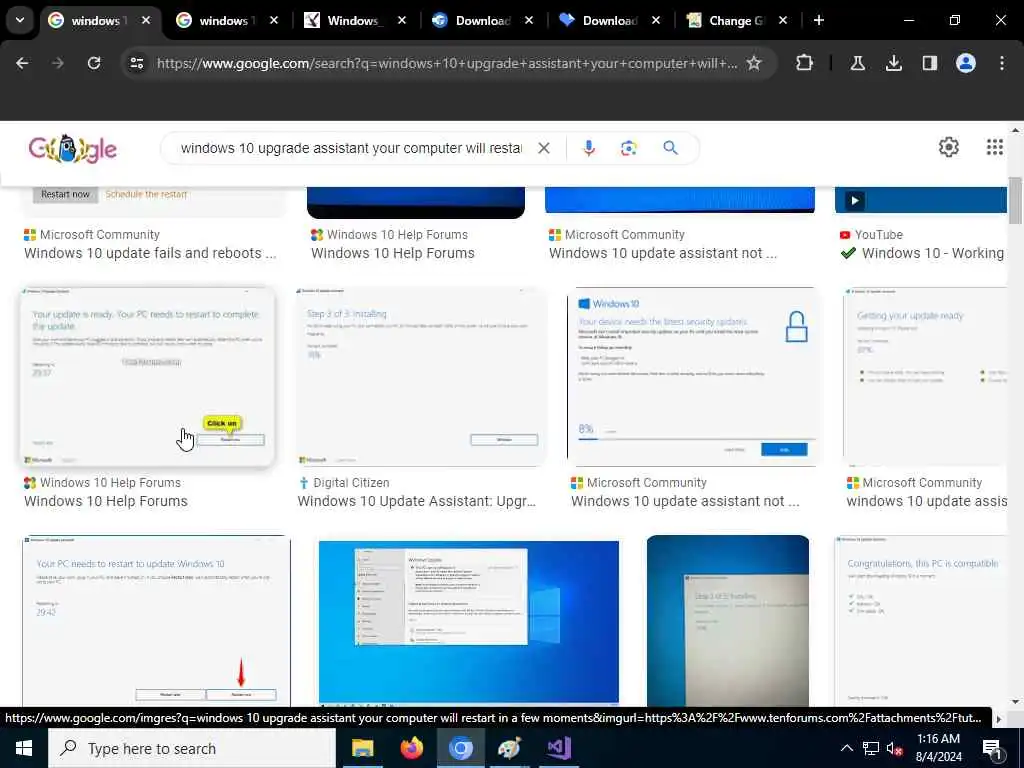
Task: Open the photographed 'Step 3 of 3' screen thumbnail
Action: [x=728, y=621]
